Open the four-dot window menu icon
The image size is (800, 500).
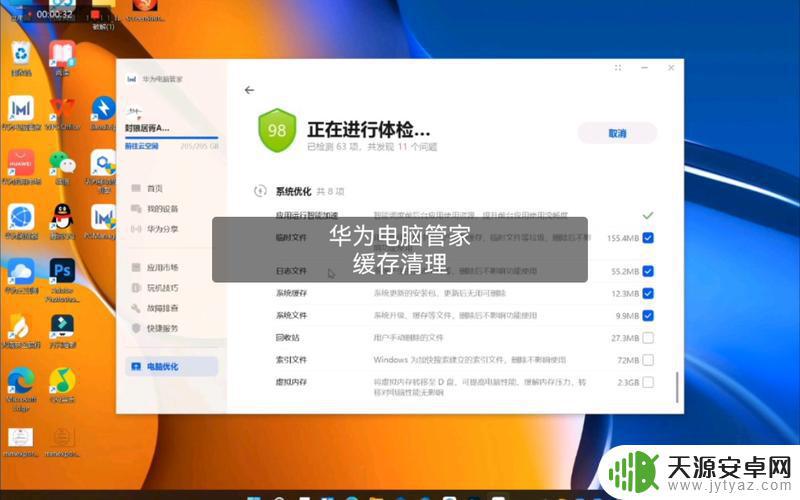coord(618,68)
